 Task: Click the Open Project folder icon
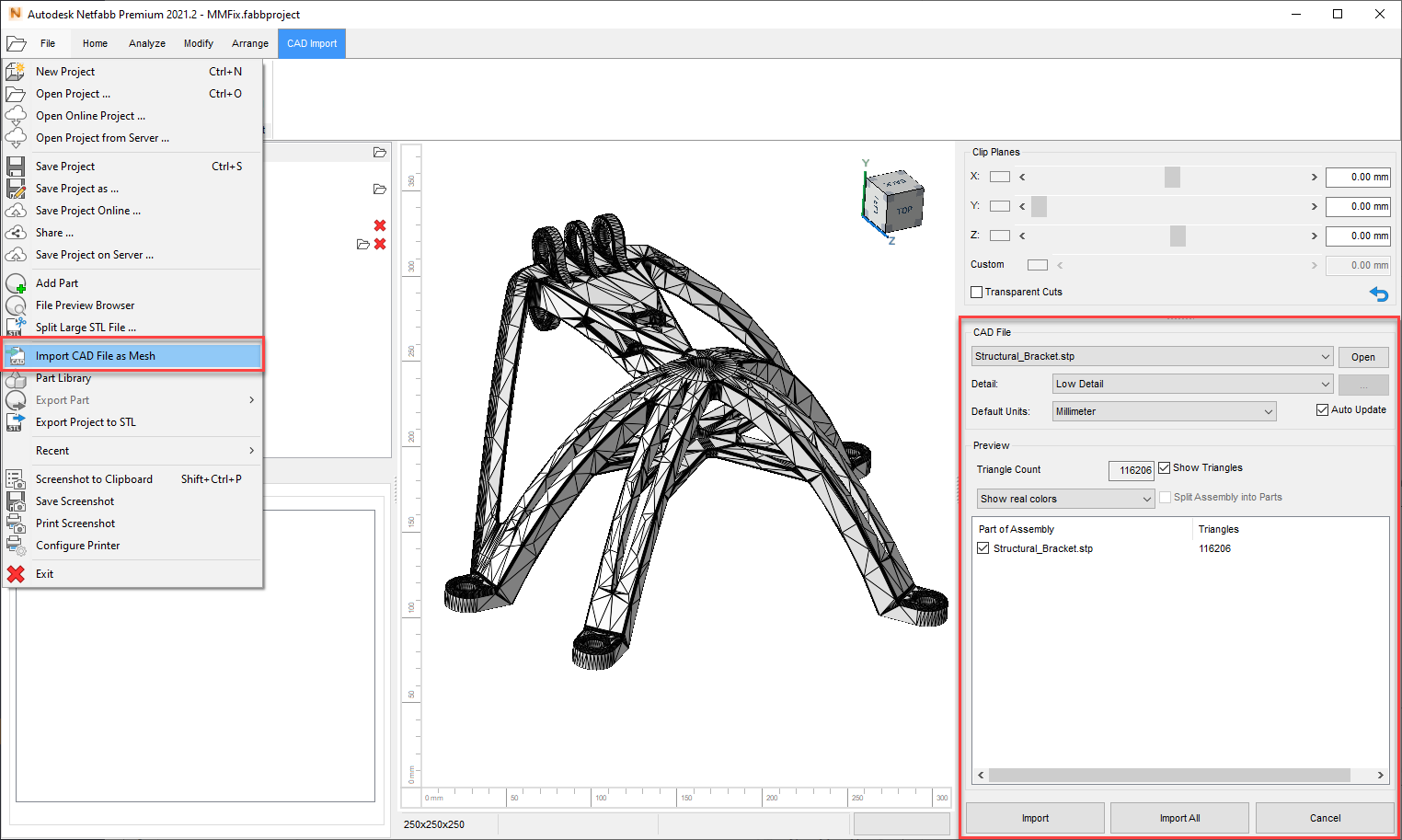[x=16, y=94]
